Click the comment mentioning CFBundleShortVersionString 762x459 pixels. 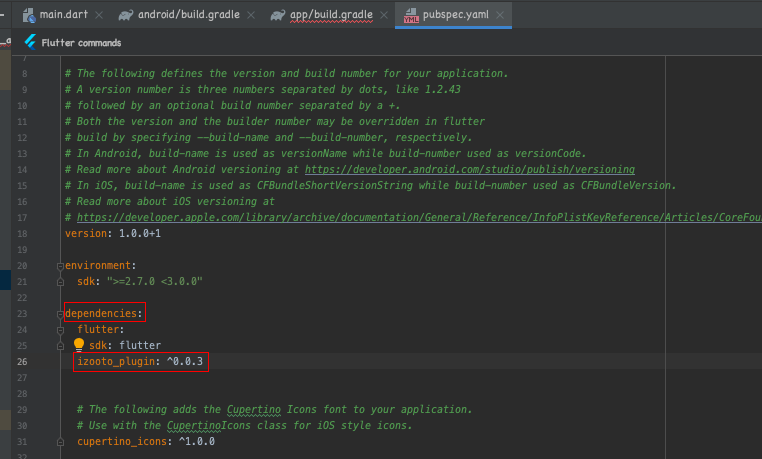click(x=370, y=186)
